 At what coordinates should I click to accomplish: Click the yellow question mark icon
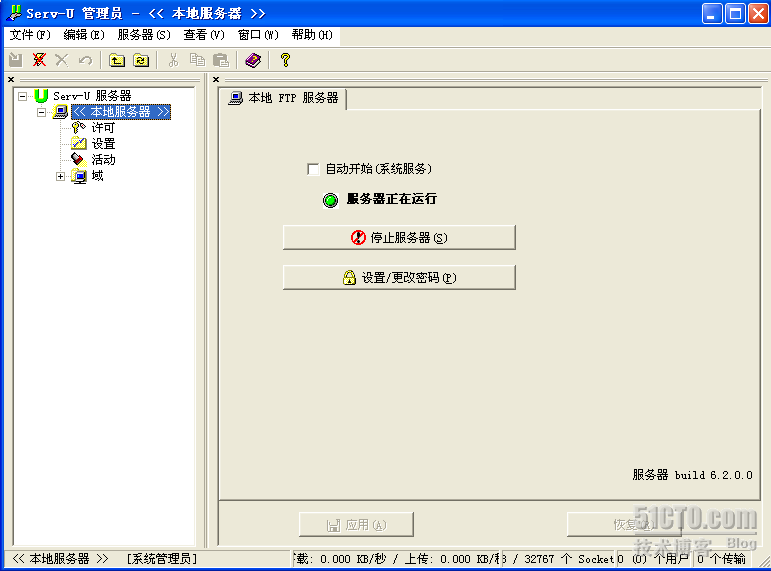click(285, 60)
